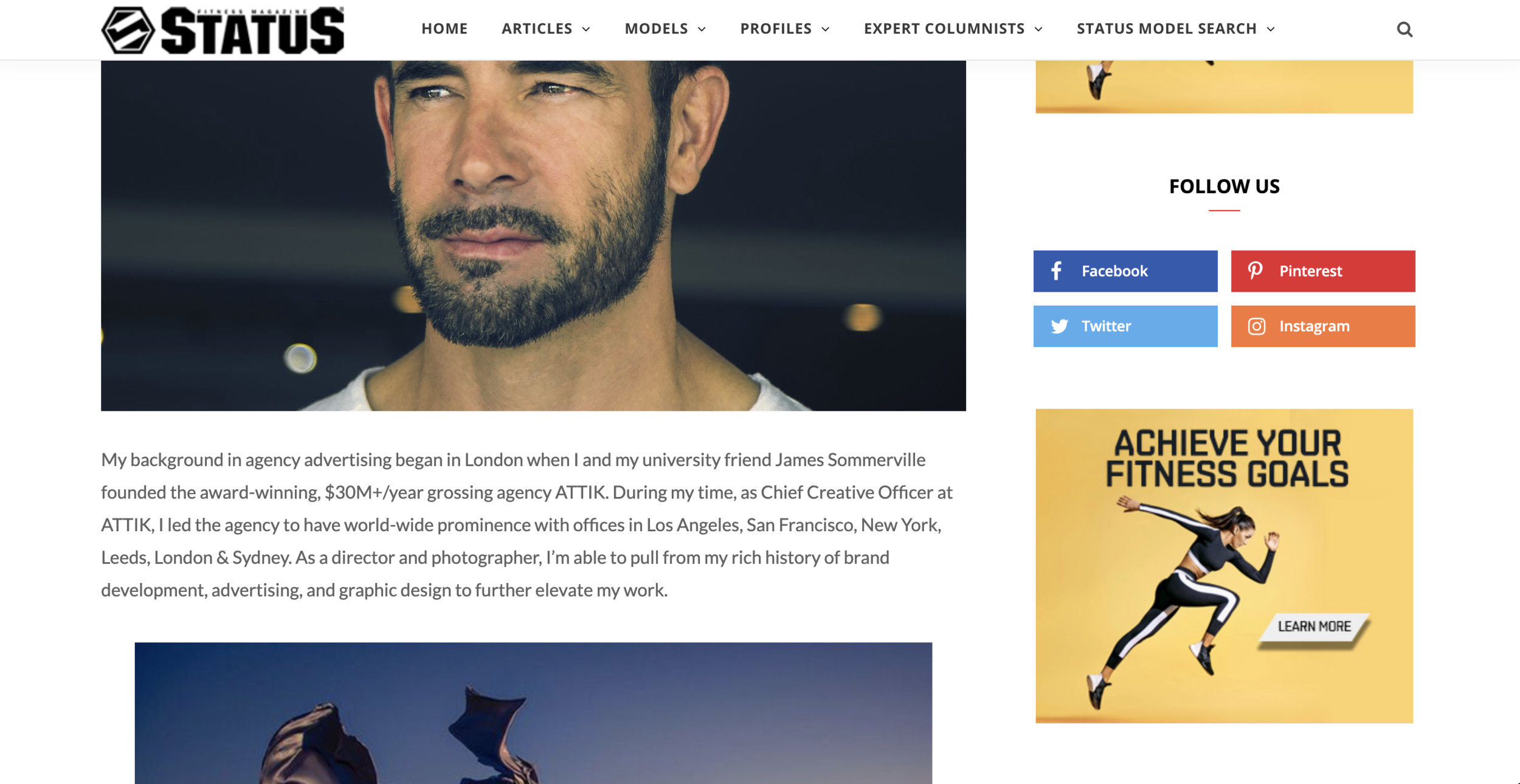This screenshot has height=784, width=1520.
Task: Follow via the Instagram button label
Action: point(1314,326)
